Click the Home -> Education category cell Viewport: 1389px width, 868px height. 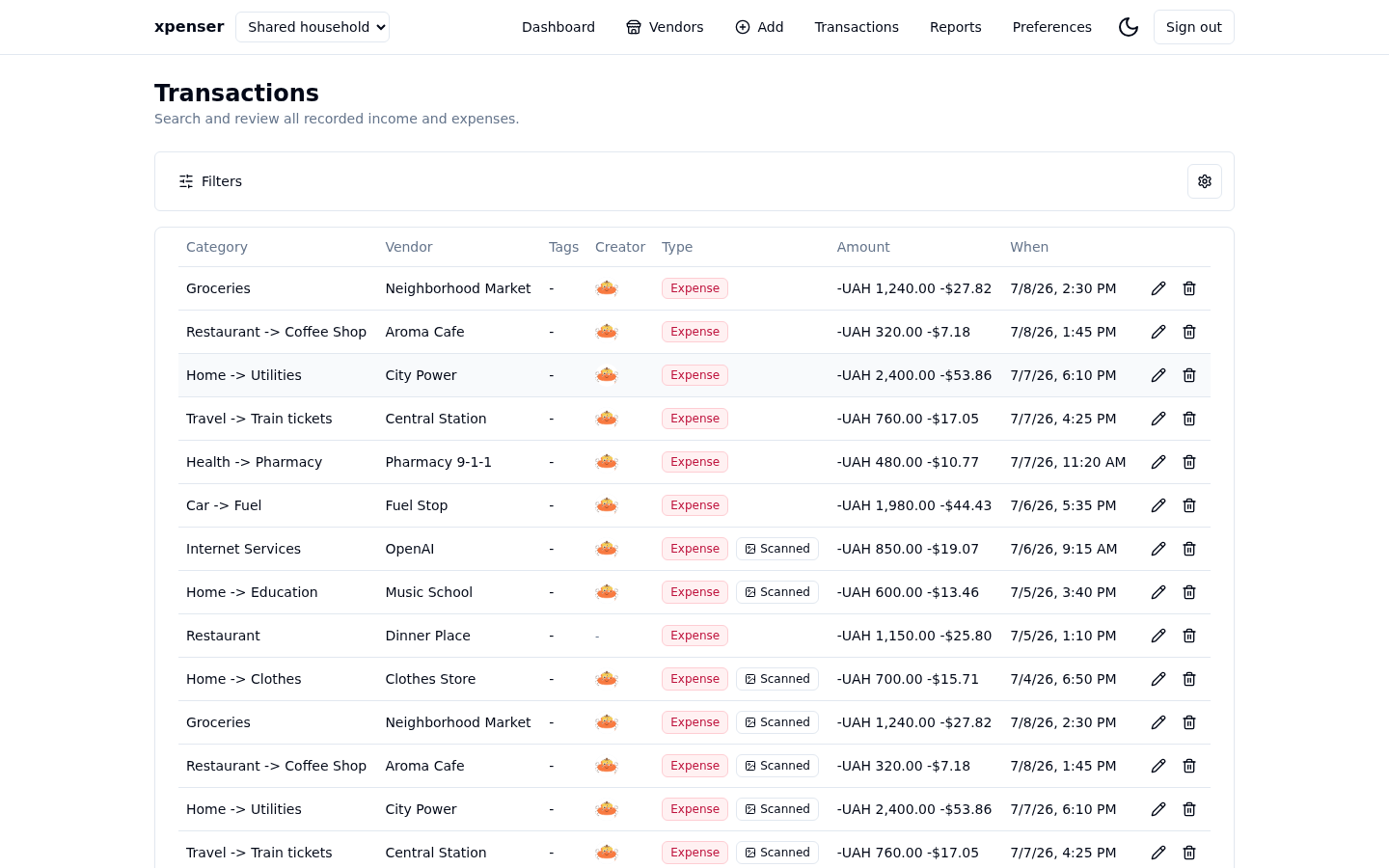point(252,592)
